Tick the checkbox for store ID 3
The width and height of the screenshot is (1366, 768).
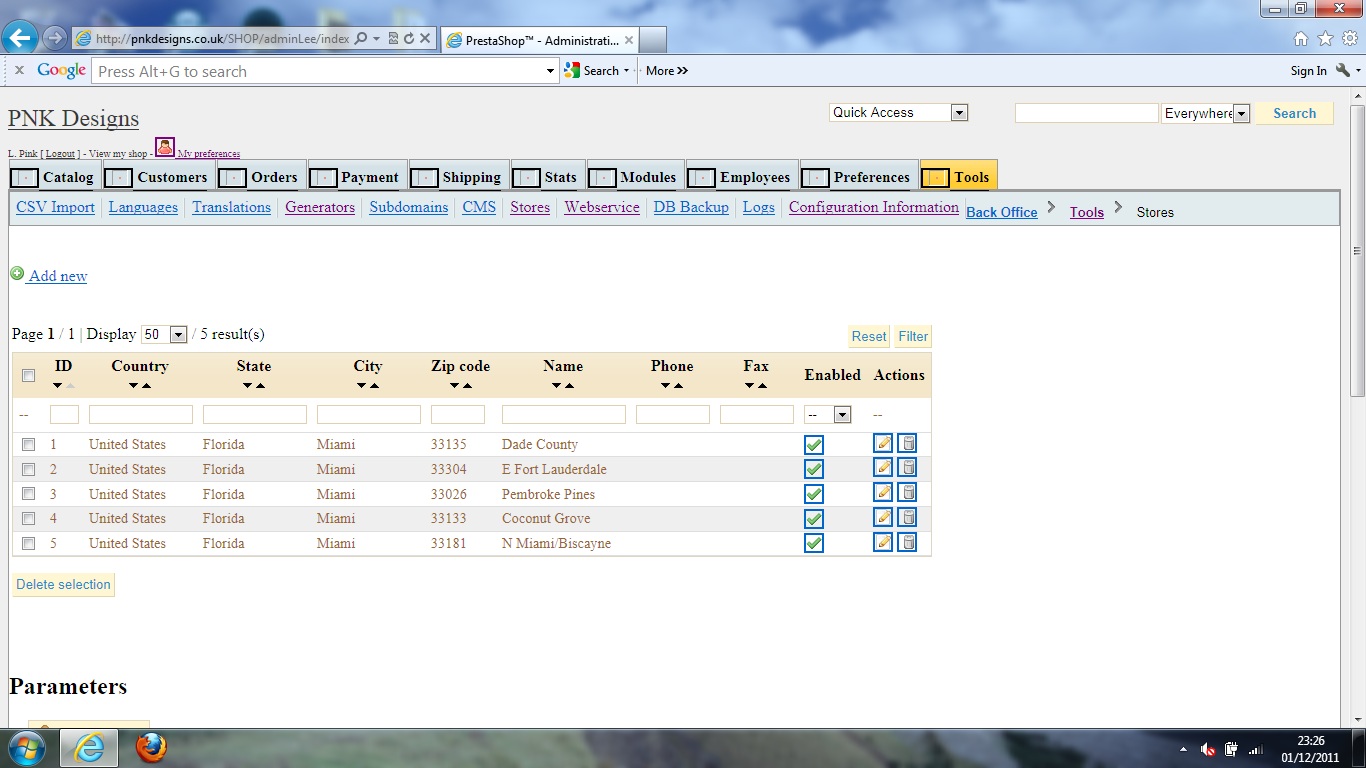point(29,494)
